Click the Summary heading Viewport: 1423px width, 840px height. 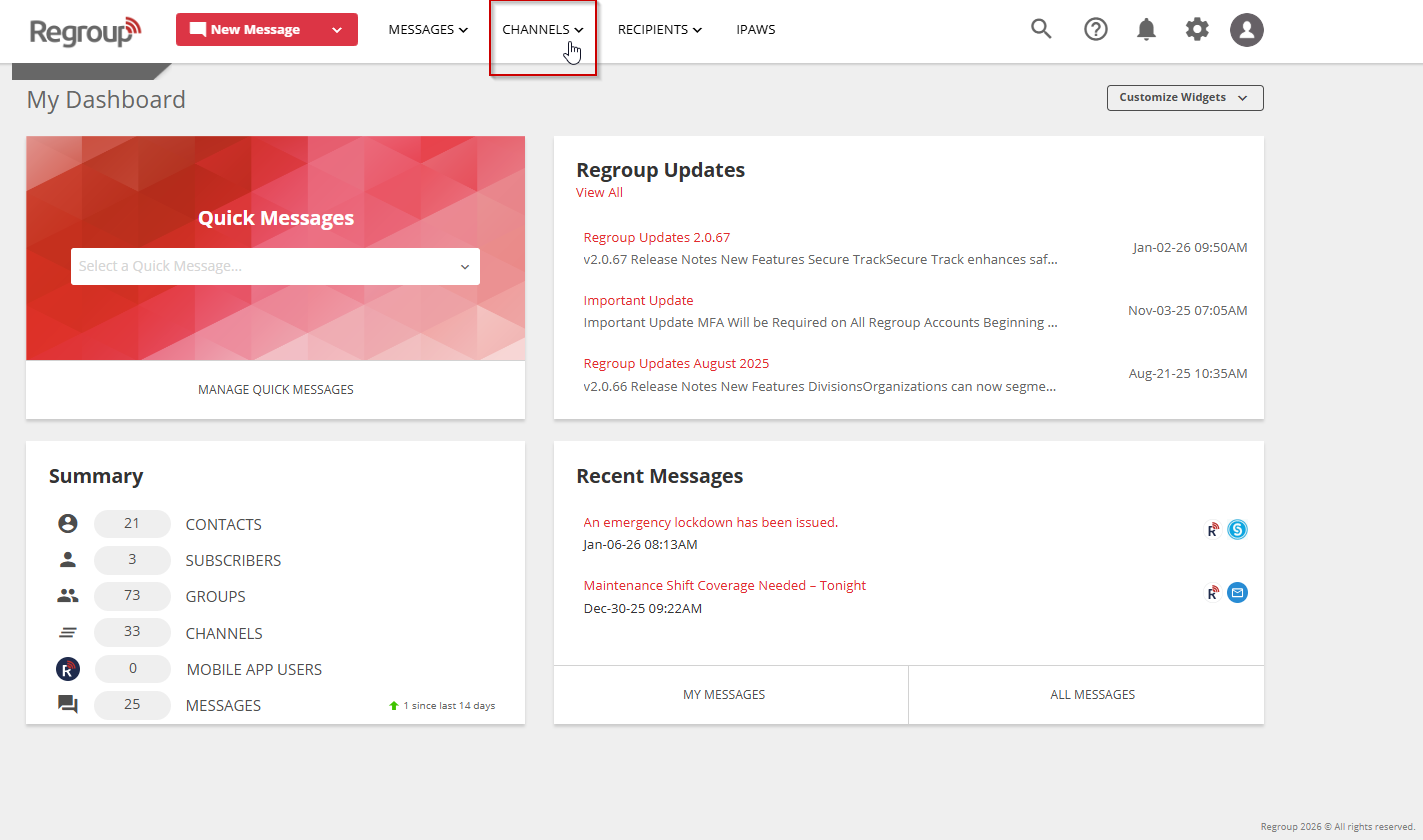pos(96,477)
